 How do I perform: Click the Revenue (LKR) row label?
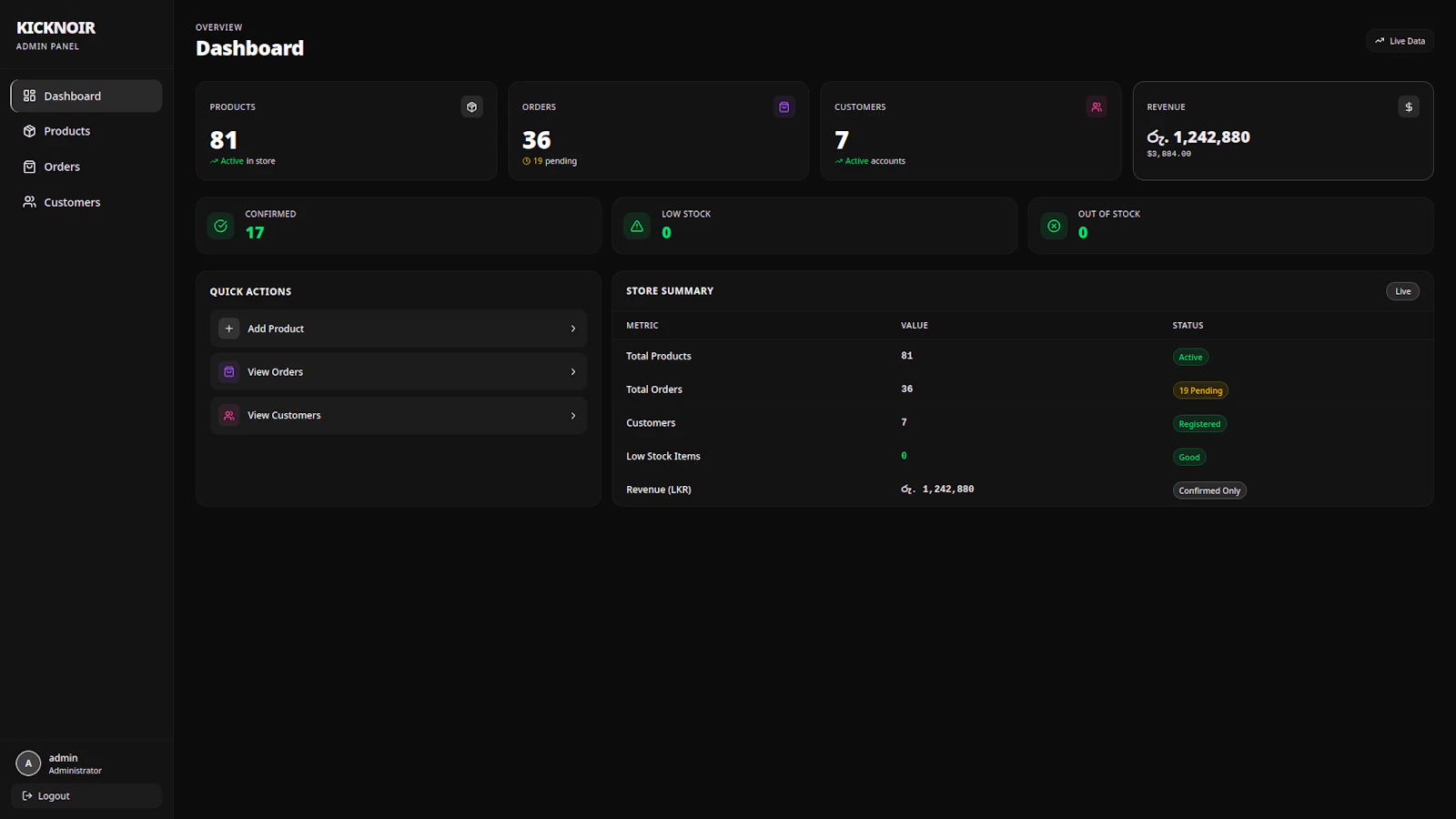(659, 490)
